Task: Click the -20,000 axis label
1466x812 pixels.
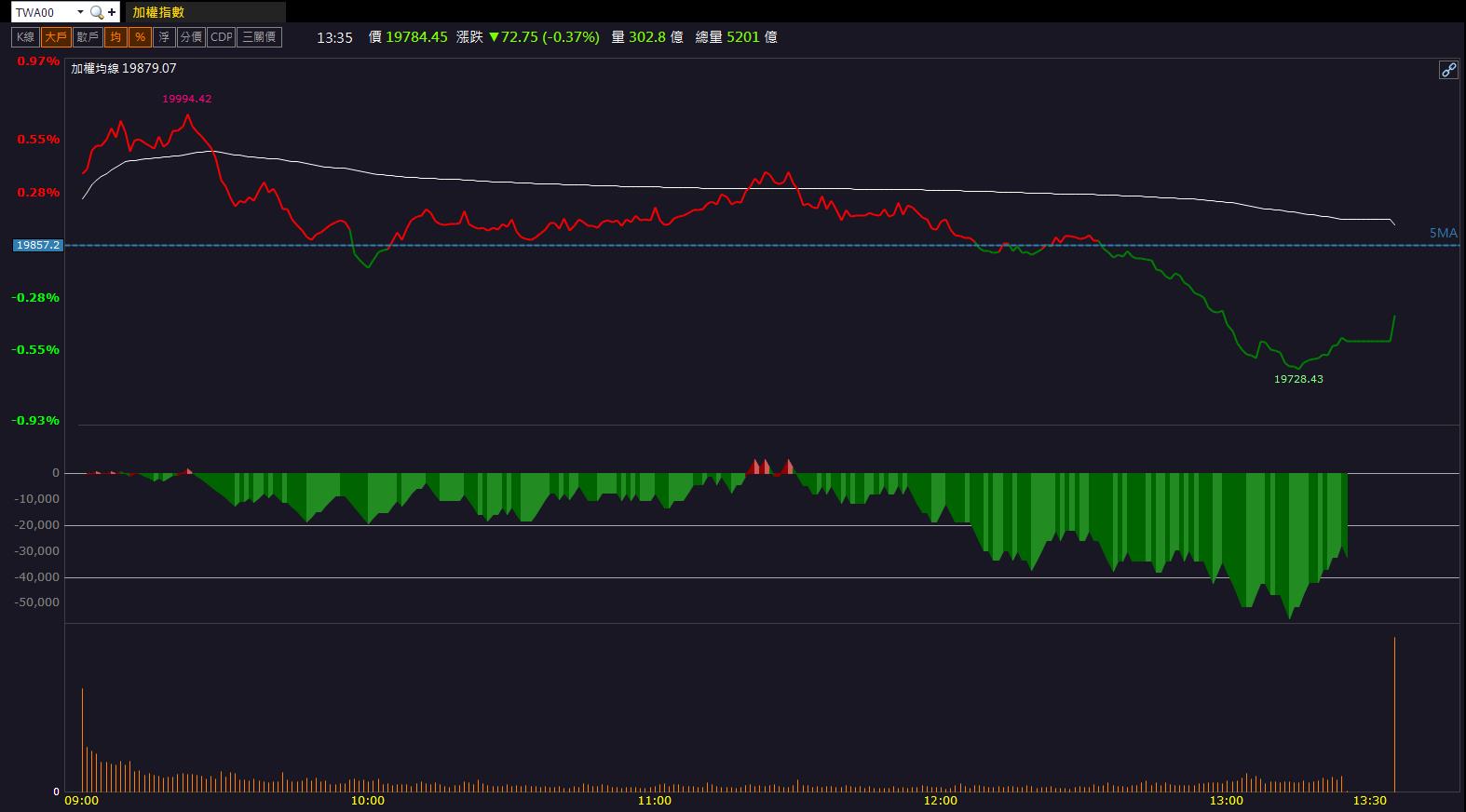Action: [37, 525]
